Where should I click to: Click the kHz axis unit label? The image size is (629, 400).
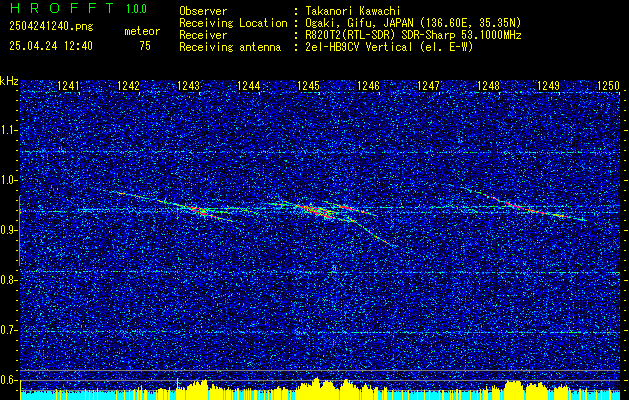(x=9, y=81)
